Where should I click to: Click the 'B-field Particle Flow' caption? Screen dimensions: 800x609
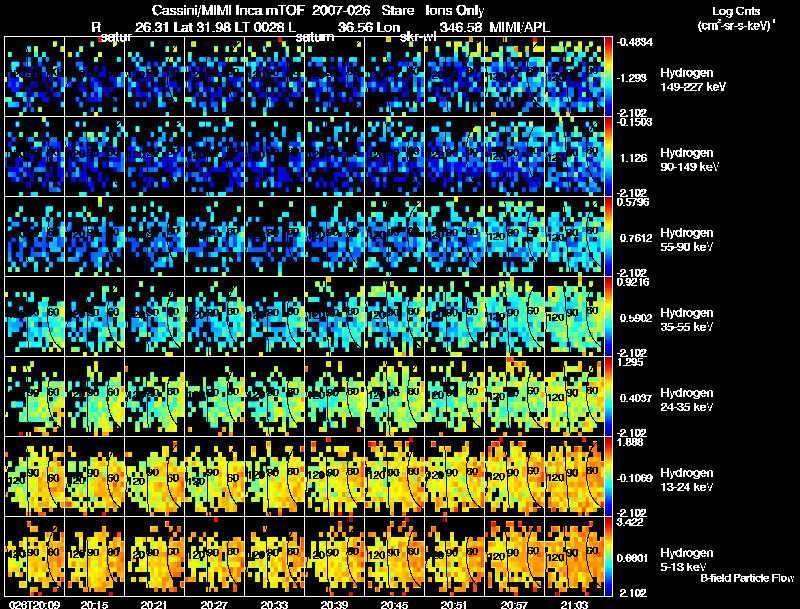click(x=747, y=578)
